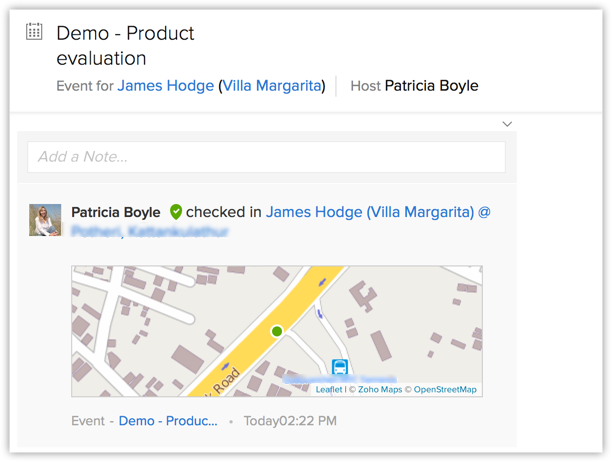Click host name Patricia Boyle
The width and height of the screenshot is (612, 462).
click(x=431, y=86)
